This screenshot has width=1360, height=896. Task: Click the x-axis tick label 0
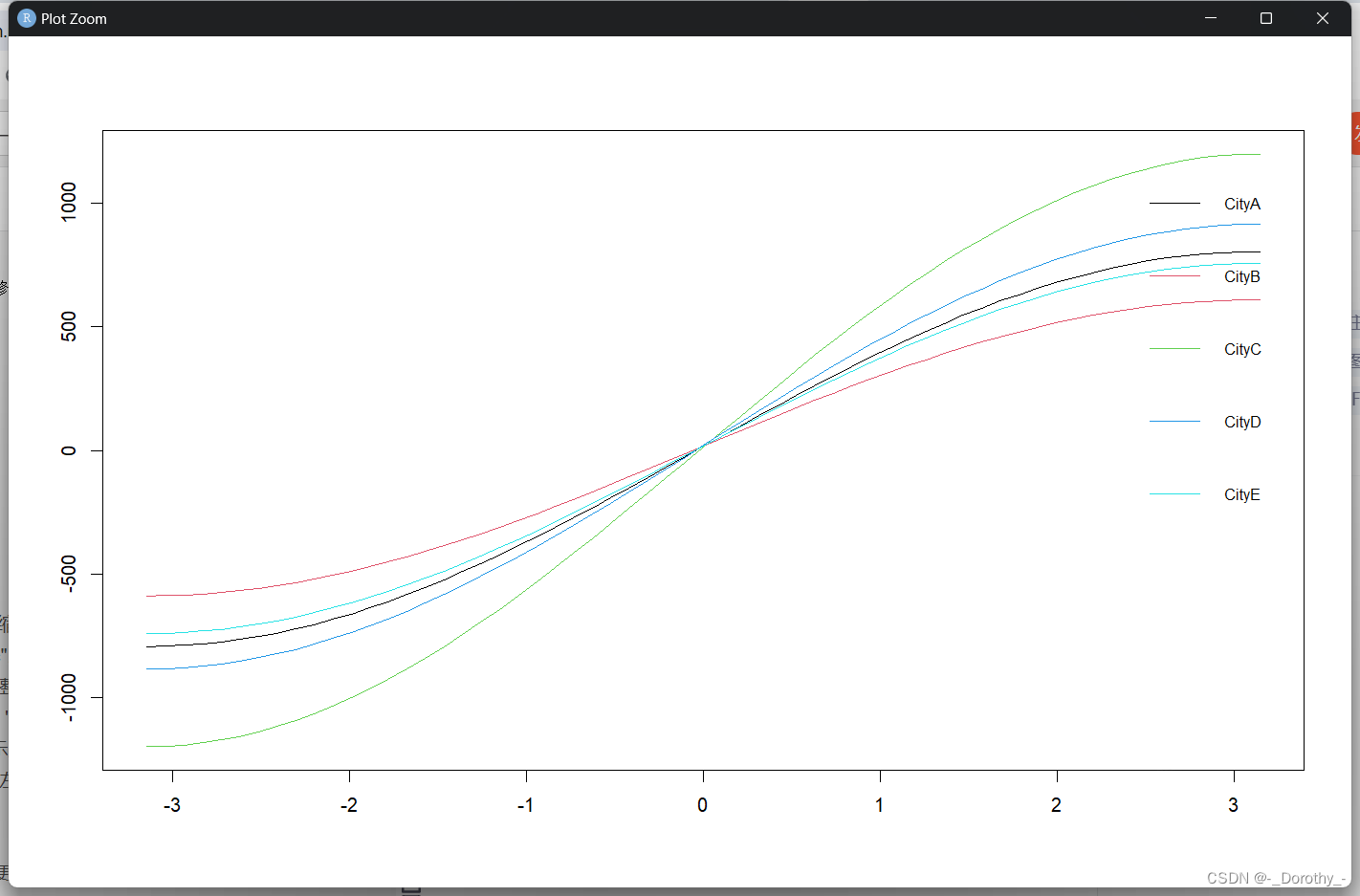703,805
